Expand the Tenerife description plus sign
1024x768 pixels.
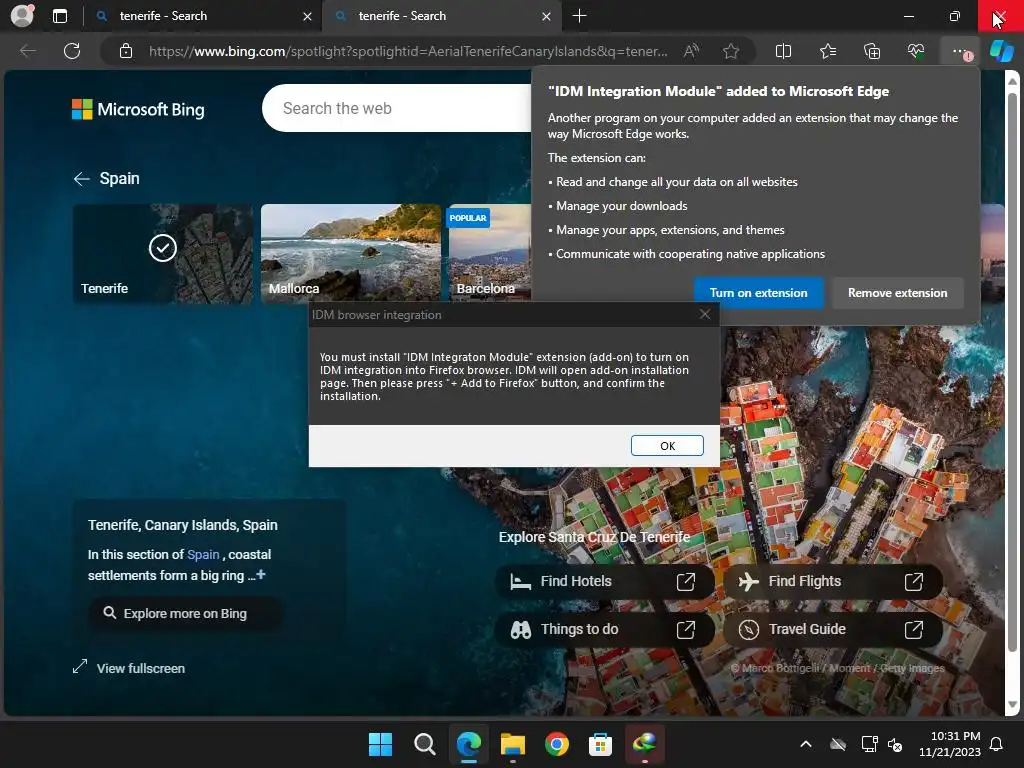[261, 575]
